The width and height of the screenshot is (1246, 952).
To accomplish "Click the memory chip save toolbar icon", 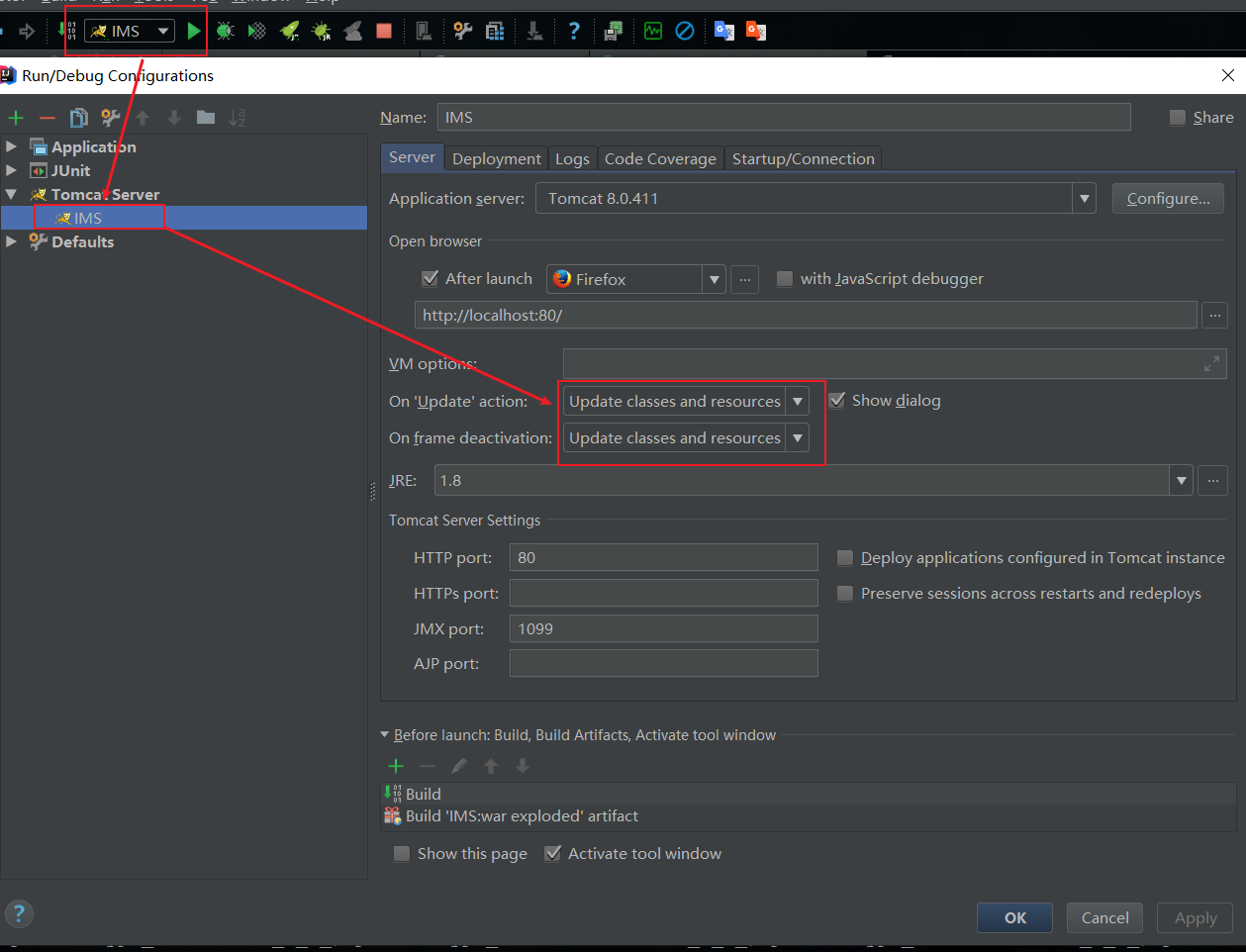I will (x=614, y=32).
